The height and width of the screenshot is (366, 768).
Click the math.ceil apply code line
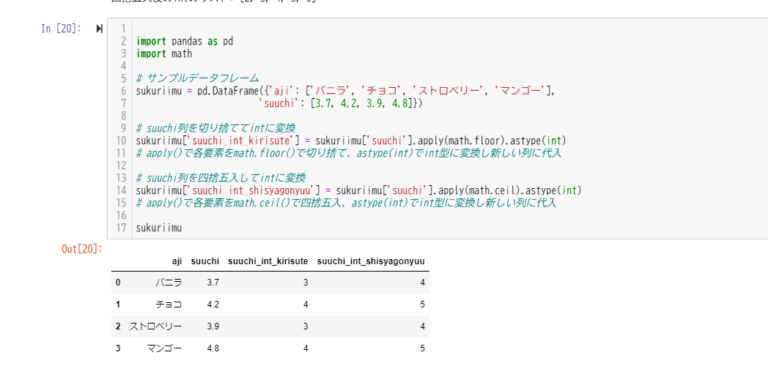(359, 191)
